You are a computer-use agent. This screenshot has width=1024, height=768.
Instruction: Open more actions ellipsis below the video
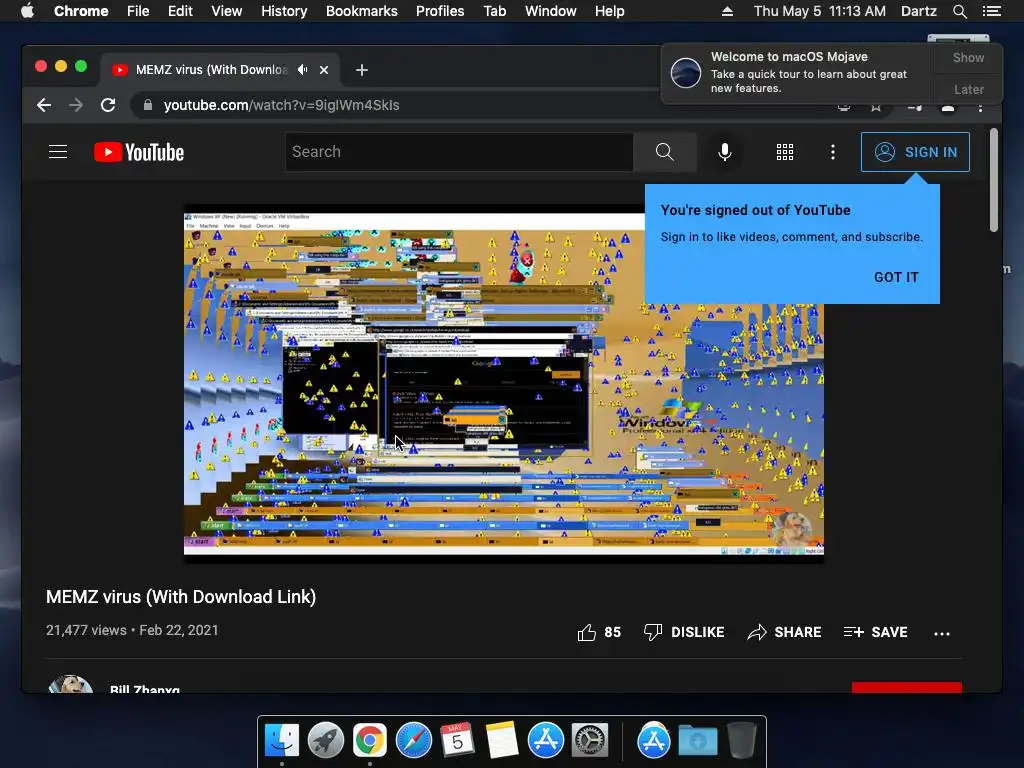click(x=942, y=633)
